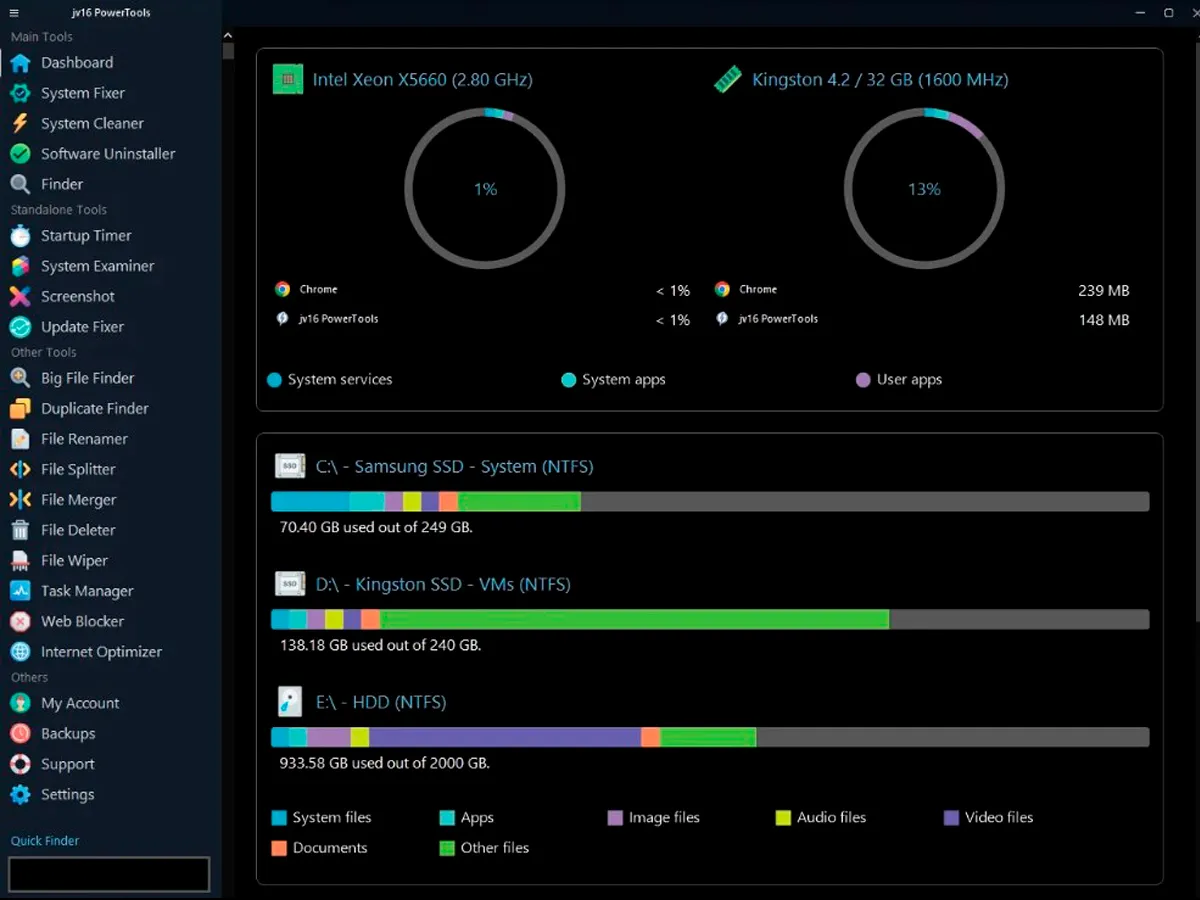Open File Deleter using the trash icon
Screen dimensions: 1200x900
(20, 530)
